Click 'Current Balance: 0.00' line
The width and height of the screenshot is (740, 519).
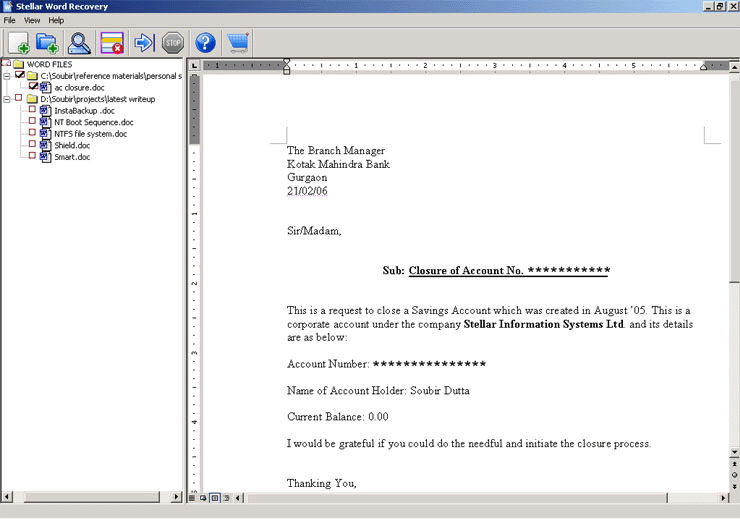338,417
